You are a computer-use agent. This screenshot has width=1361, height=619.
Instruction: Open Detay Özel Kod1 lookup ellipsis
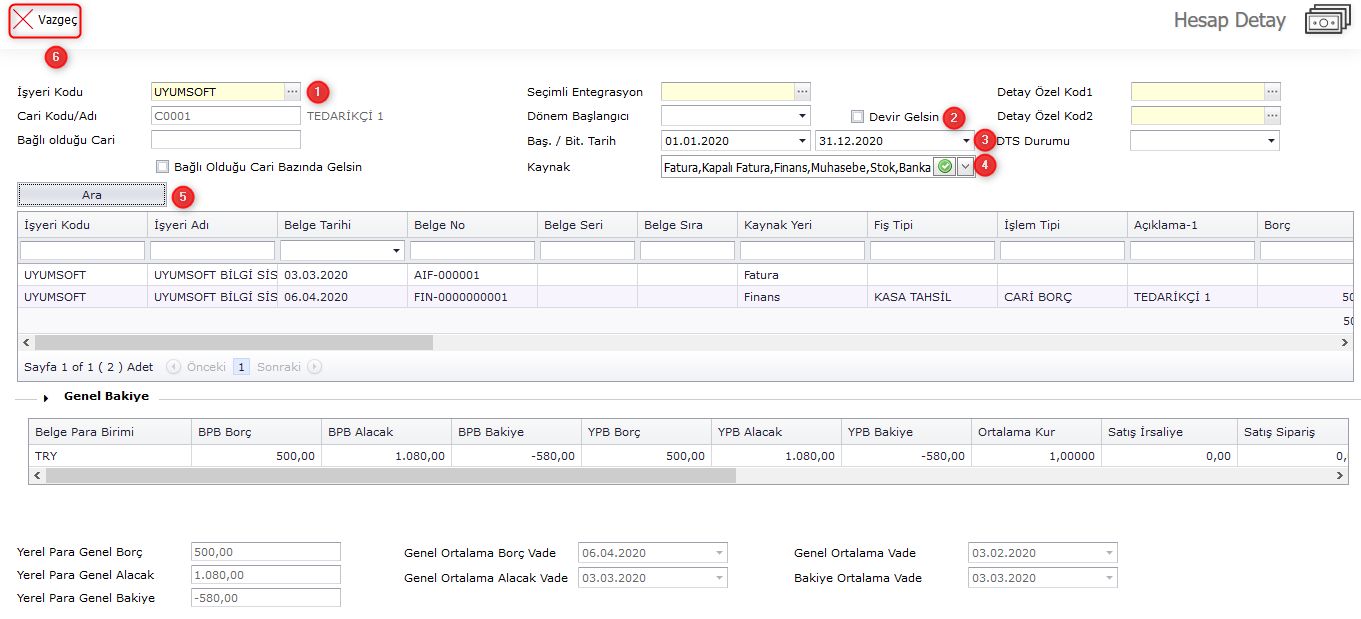[1272, 92]
